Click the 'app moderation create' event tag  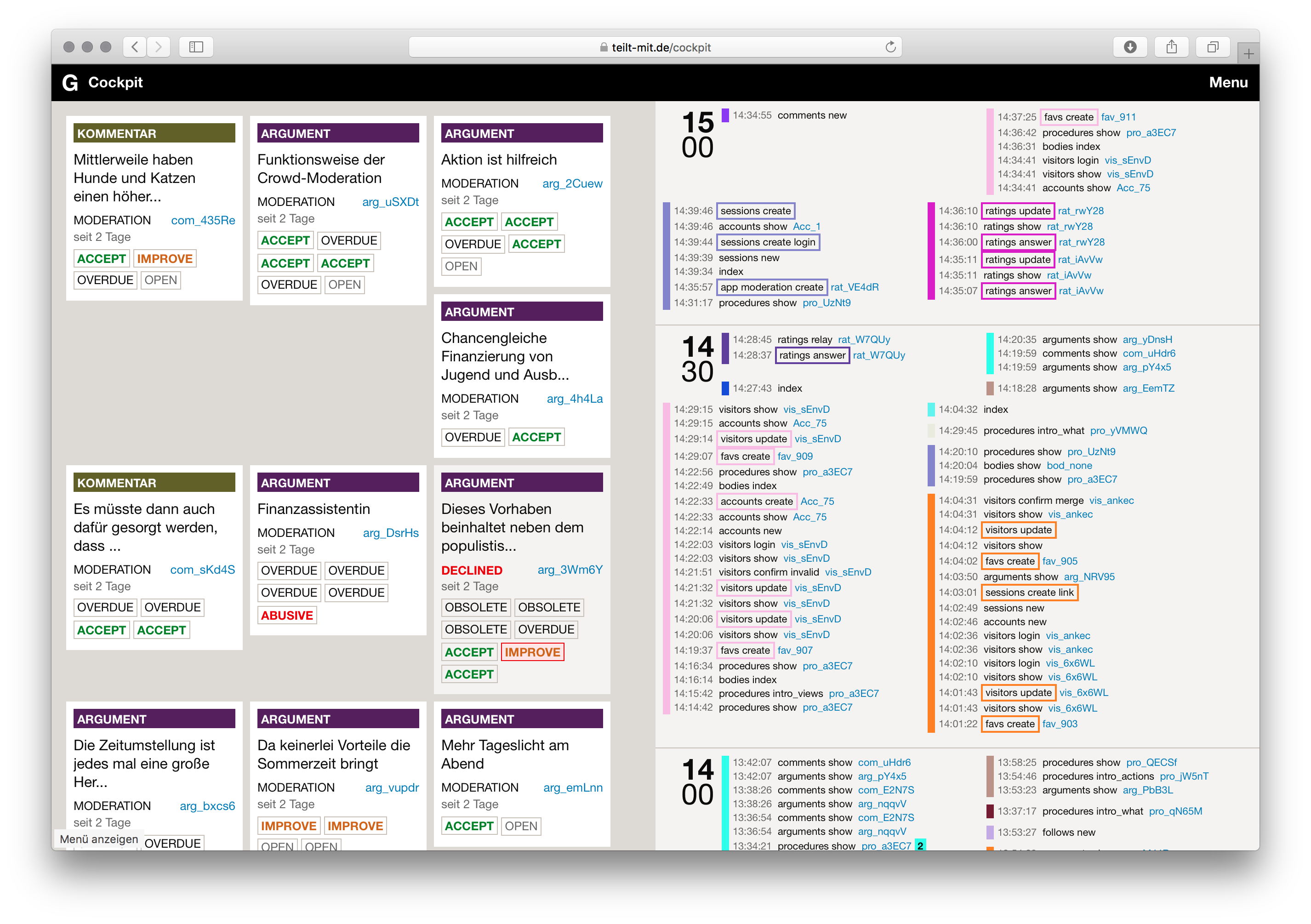point(771,287)
